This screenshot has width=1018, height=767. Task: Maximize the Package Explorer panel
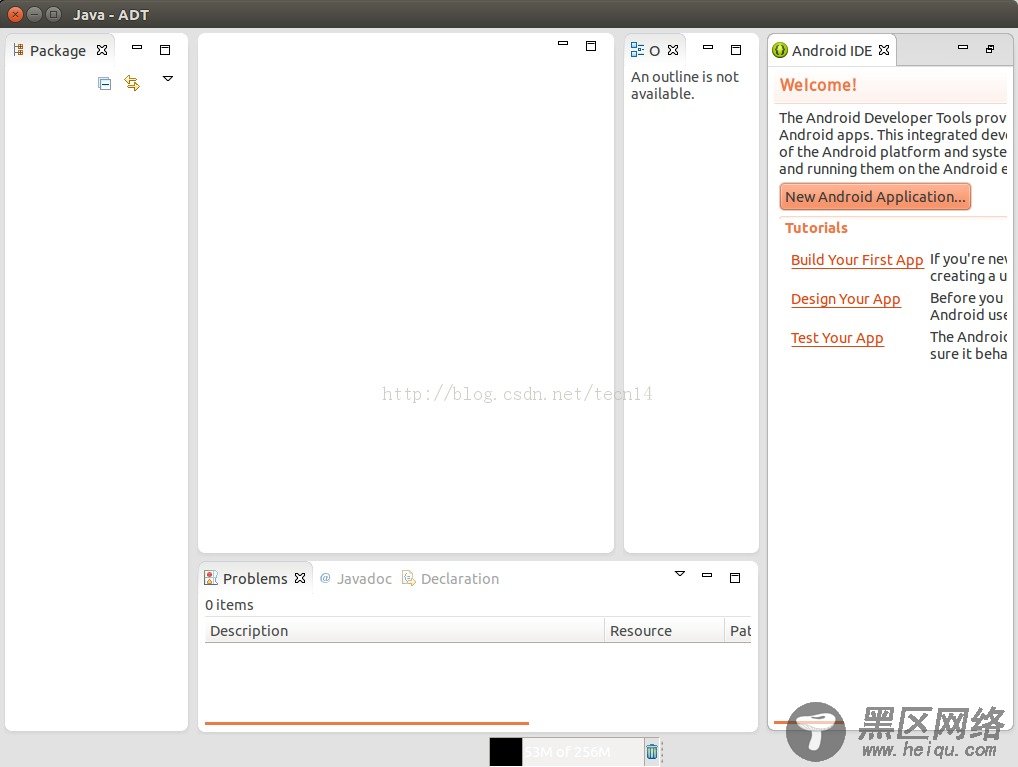165,49
